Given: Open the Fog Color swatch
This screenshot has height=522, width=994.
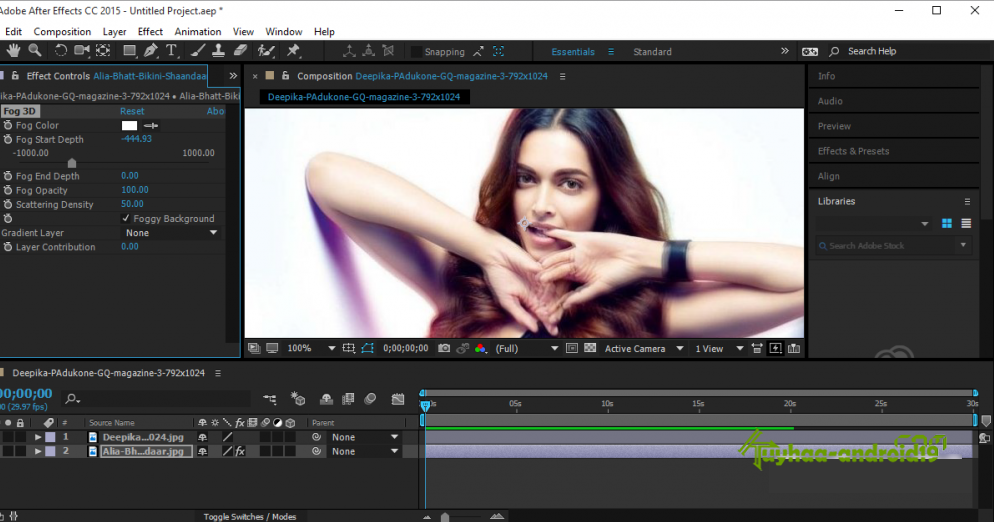Looking at the screenshot, I should (x=129, y=126).
